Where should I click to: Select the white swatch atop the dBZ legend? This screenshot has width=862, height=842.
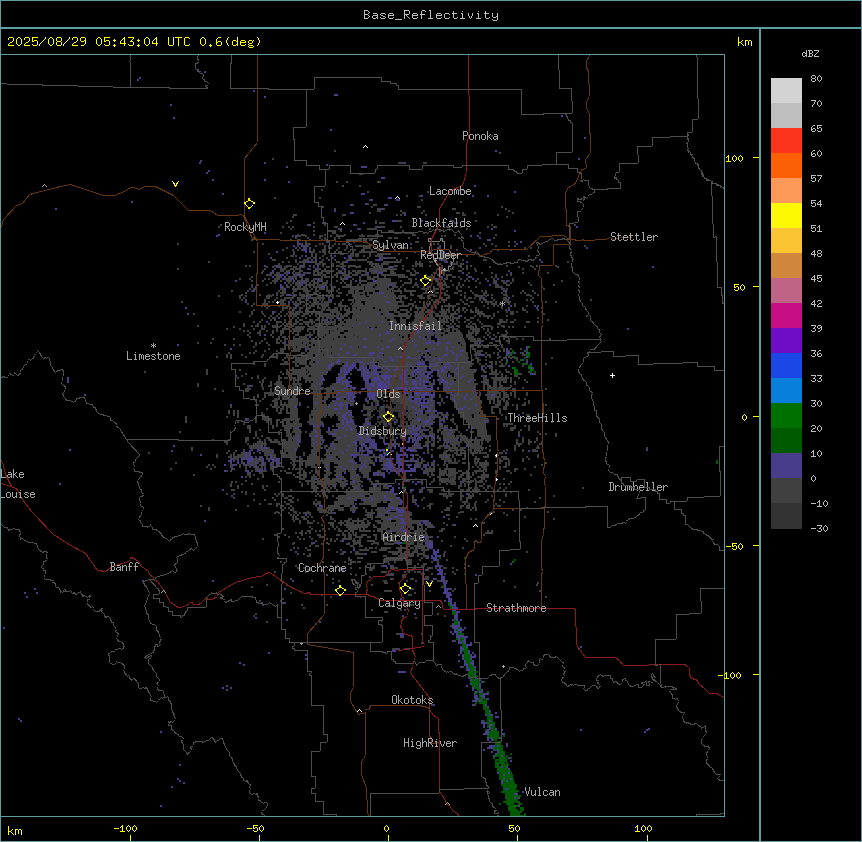pyautogui.click(x=786, y=91)
